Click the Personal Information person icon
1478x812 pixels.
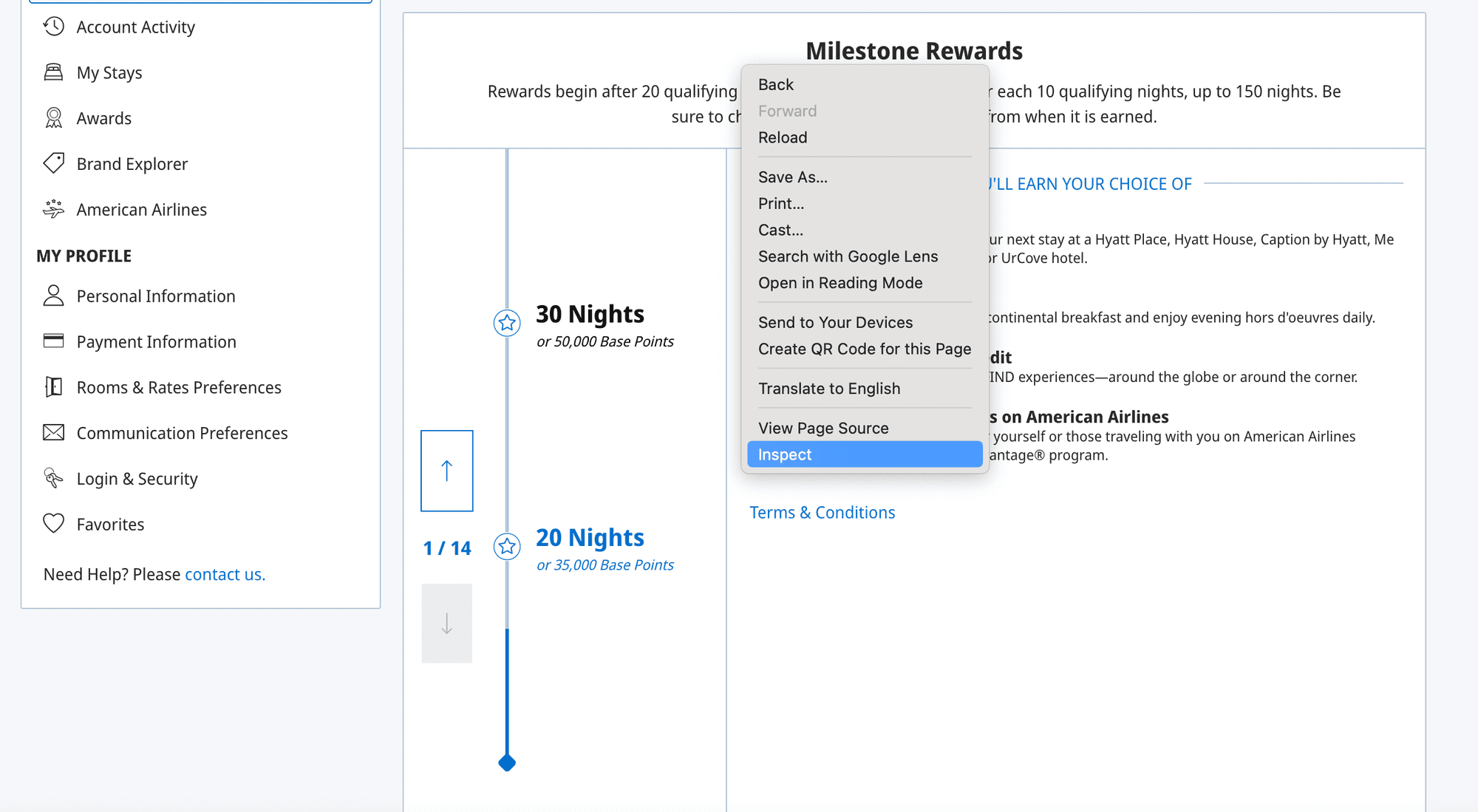tap(53, 296)
